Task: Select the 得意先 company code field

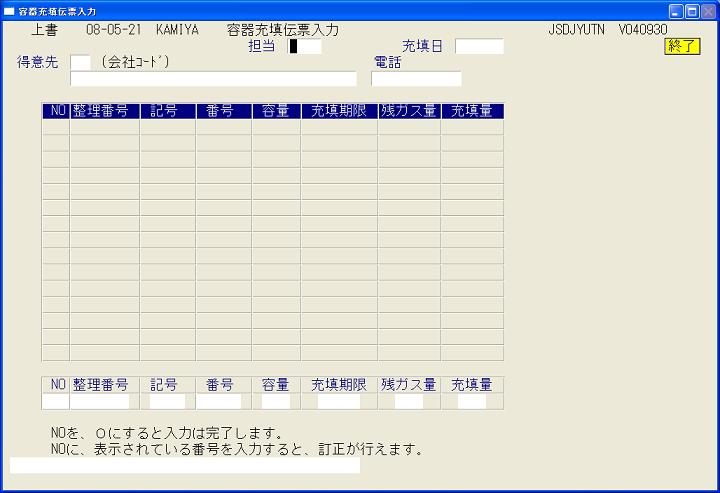Action: pyautogui.click(x=80, y=62)
